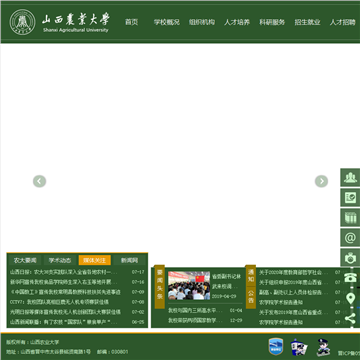The height and width of the screenshot is (360, 360).
Task: Open the 《中国教工》 news article link
Action: tap(65, 292)
